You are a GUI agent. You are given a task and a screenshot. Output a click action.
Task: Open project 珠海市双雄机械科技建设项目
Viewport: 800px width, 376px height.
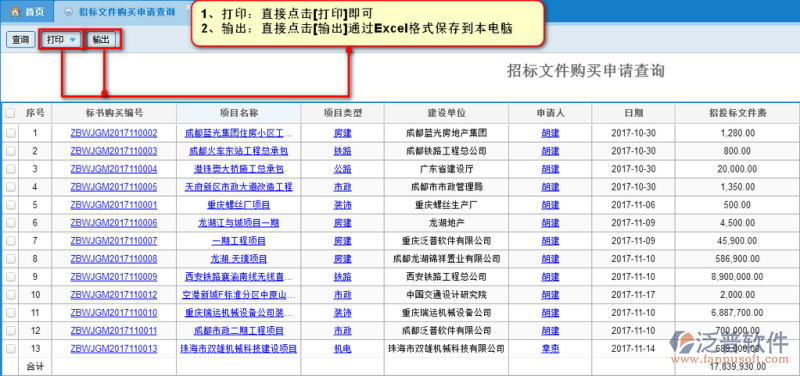click(x=238, y=349)
